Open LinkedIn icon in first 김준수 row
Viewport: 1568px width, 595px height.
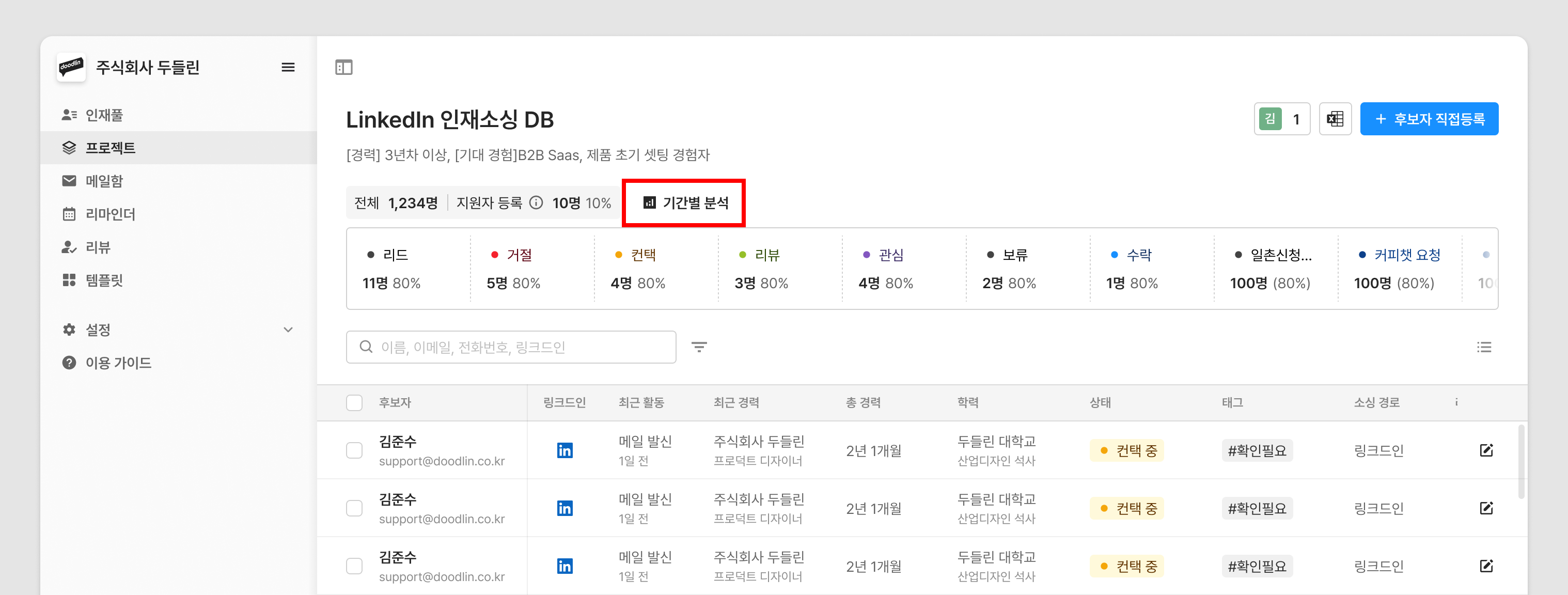point(565,451)
